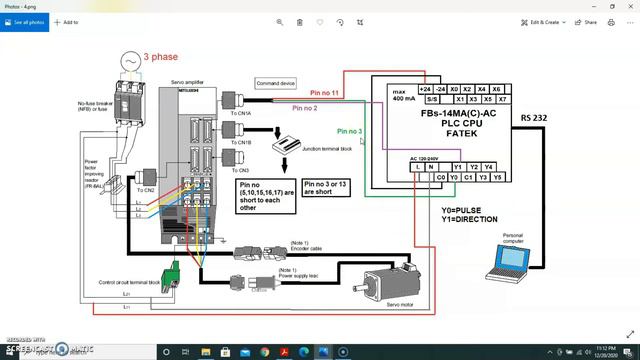Delete the photo using the trash icon

tap(300, 22)
